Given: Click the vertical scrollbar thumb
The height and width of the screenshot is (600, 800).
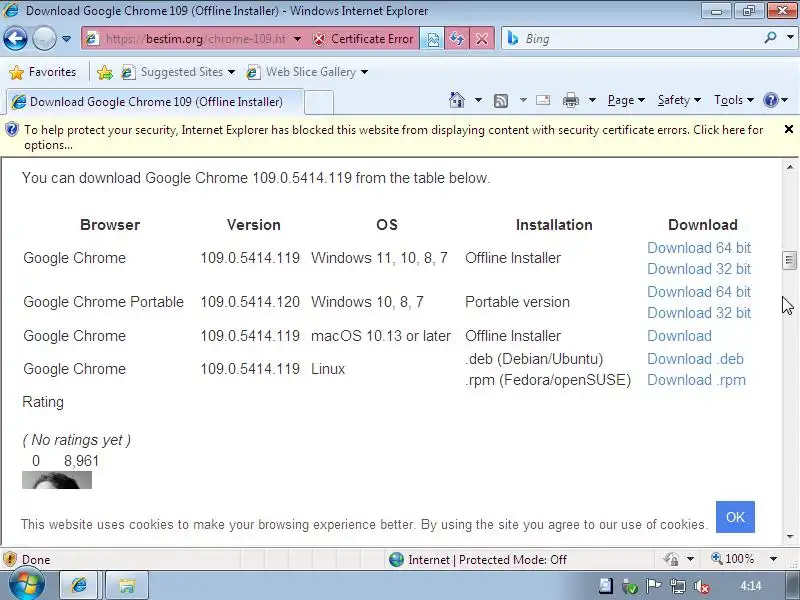Looking at the screenshot, I should pyautogui.click(x=789, y=260).
